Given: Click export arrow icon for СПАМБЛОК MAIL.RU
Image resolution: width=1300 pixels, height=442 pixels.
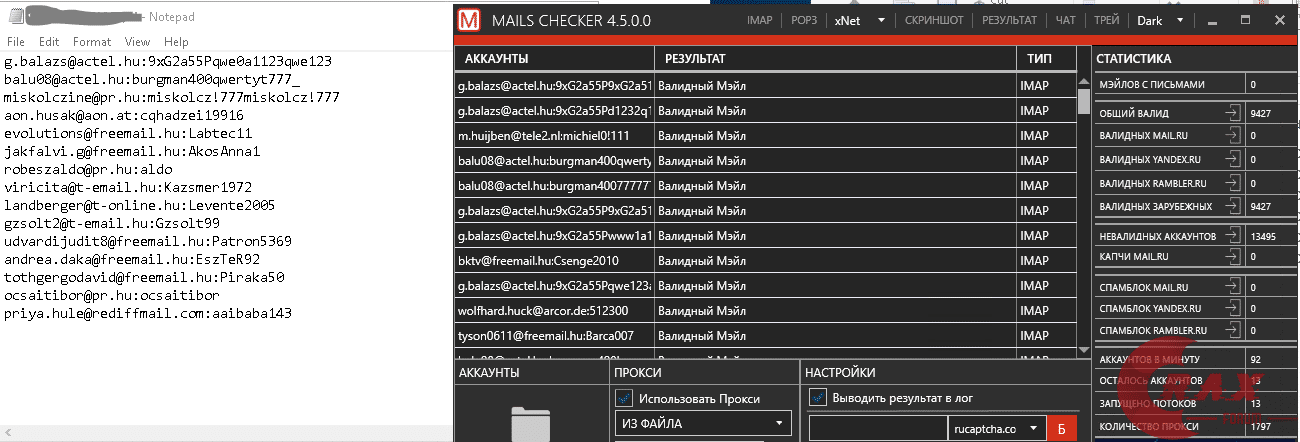Looking at the screenshot, I should point(1231,287).
